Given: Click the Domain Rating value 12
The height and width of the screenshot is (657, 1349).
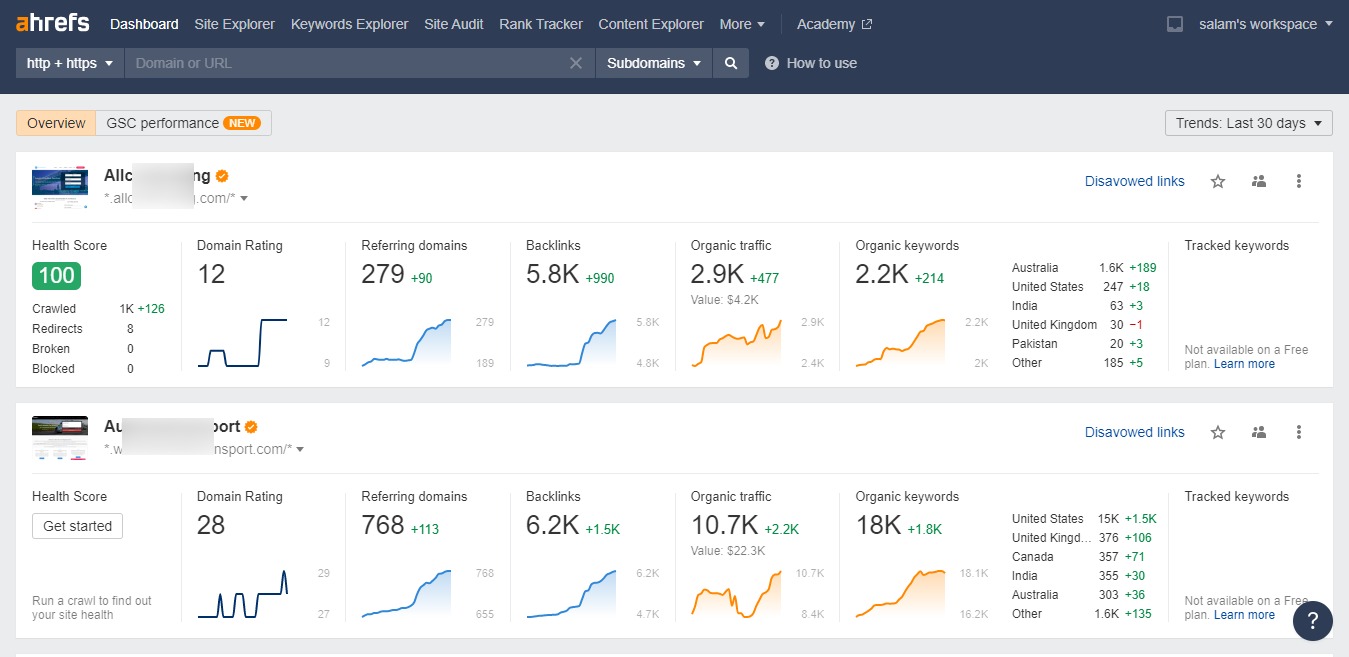Looking at the screenshot, I should (211, 274).
